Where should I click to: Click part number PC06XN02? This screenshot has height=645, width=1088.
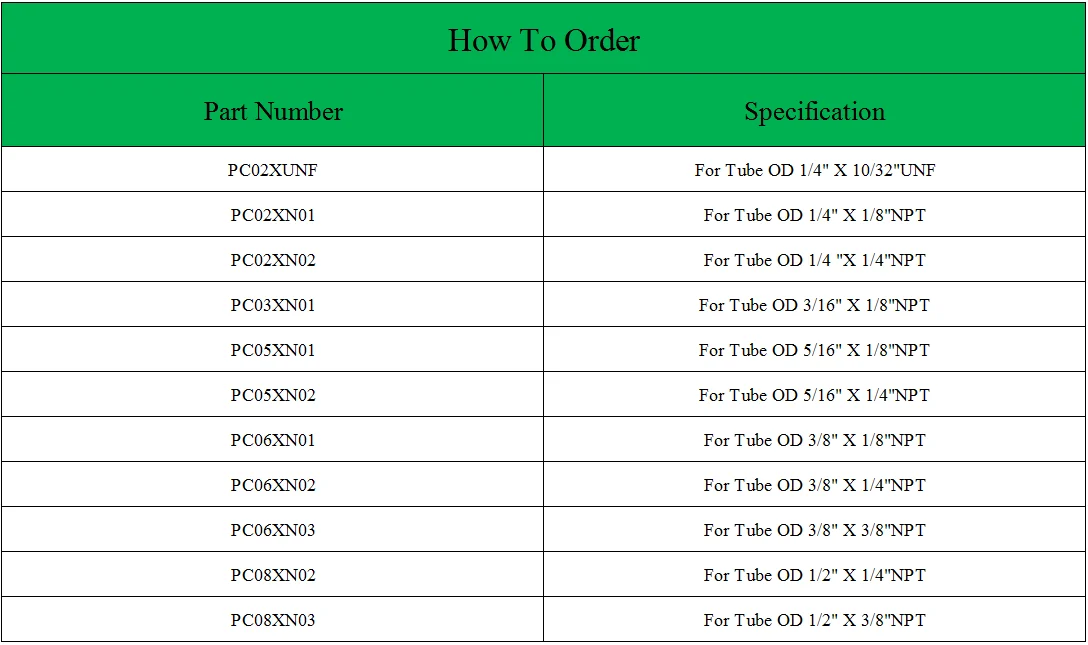pyautogui.click(x=273, y=485)
